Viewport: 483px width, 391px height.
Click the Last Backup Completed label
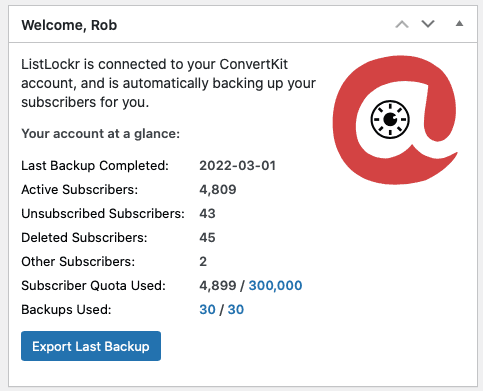point(95,166)
